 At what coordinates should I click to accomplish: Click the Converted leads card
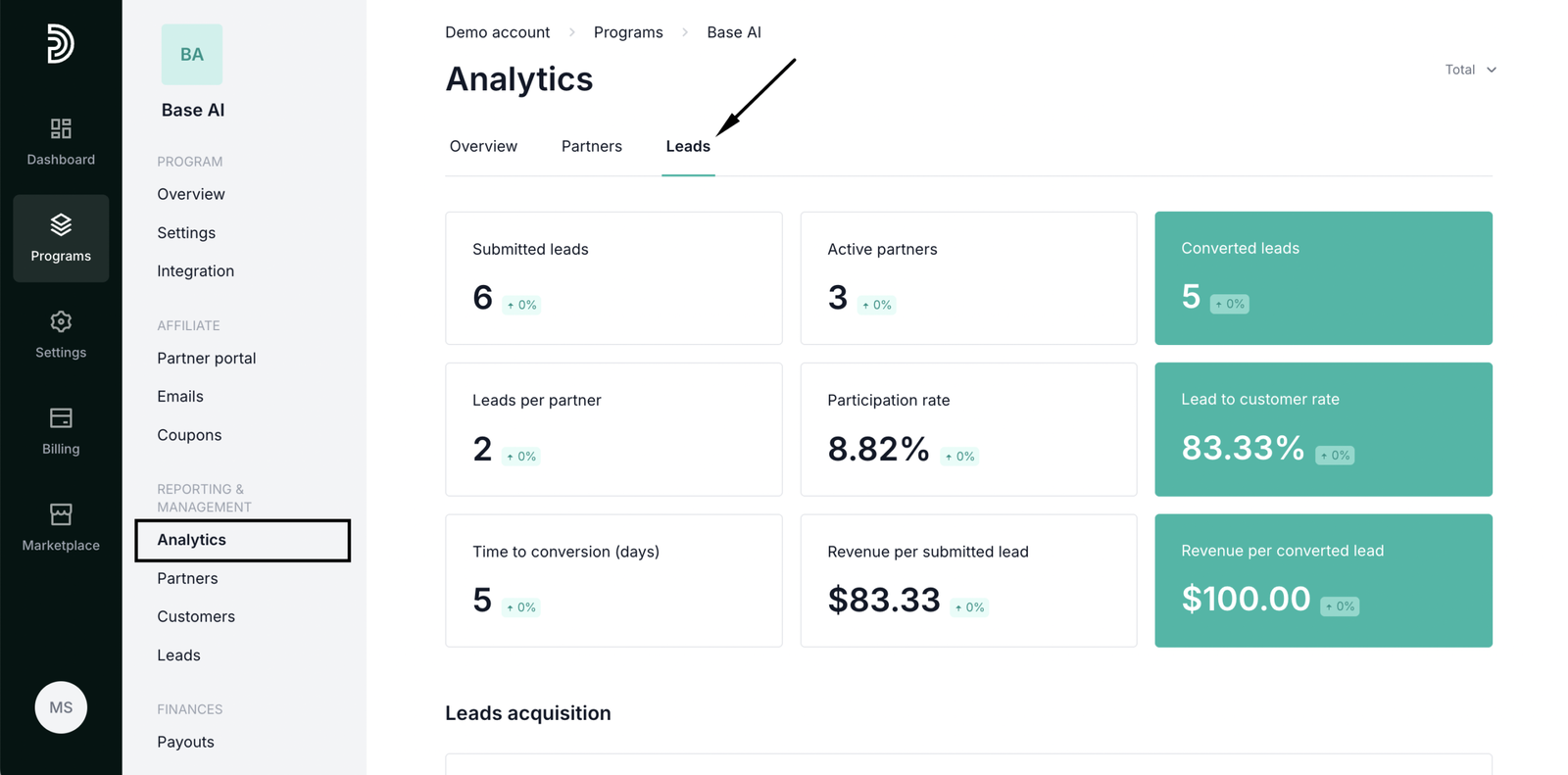1323,278
